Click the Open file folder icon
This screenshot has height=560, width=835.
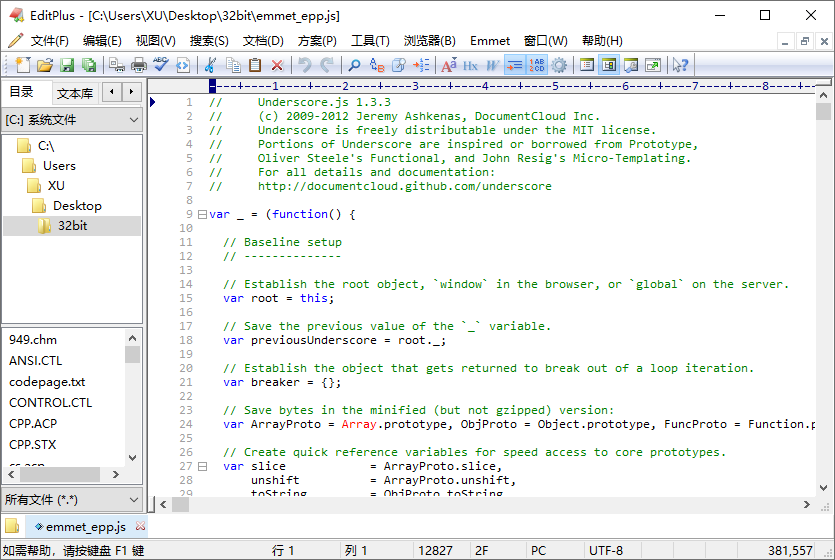click(45, 65)
